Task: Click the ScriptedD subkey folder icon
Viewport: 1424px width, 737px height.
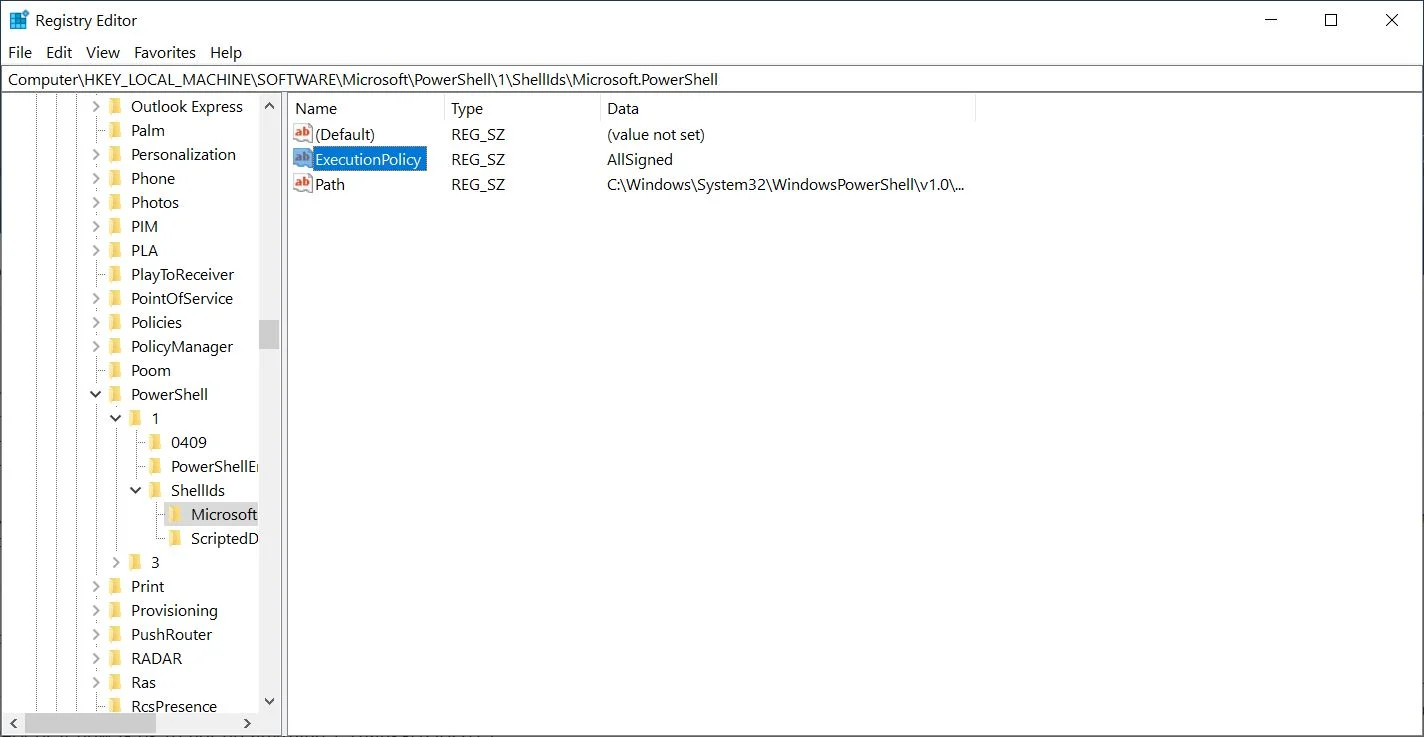Action: (x=174, y=538)
